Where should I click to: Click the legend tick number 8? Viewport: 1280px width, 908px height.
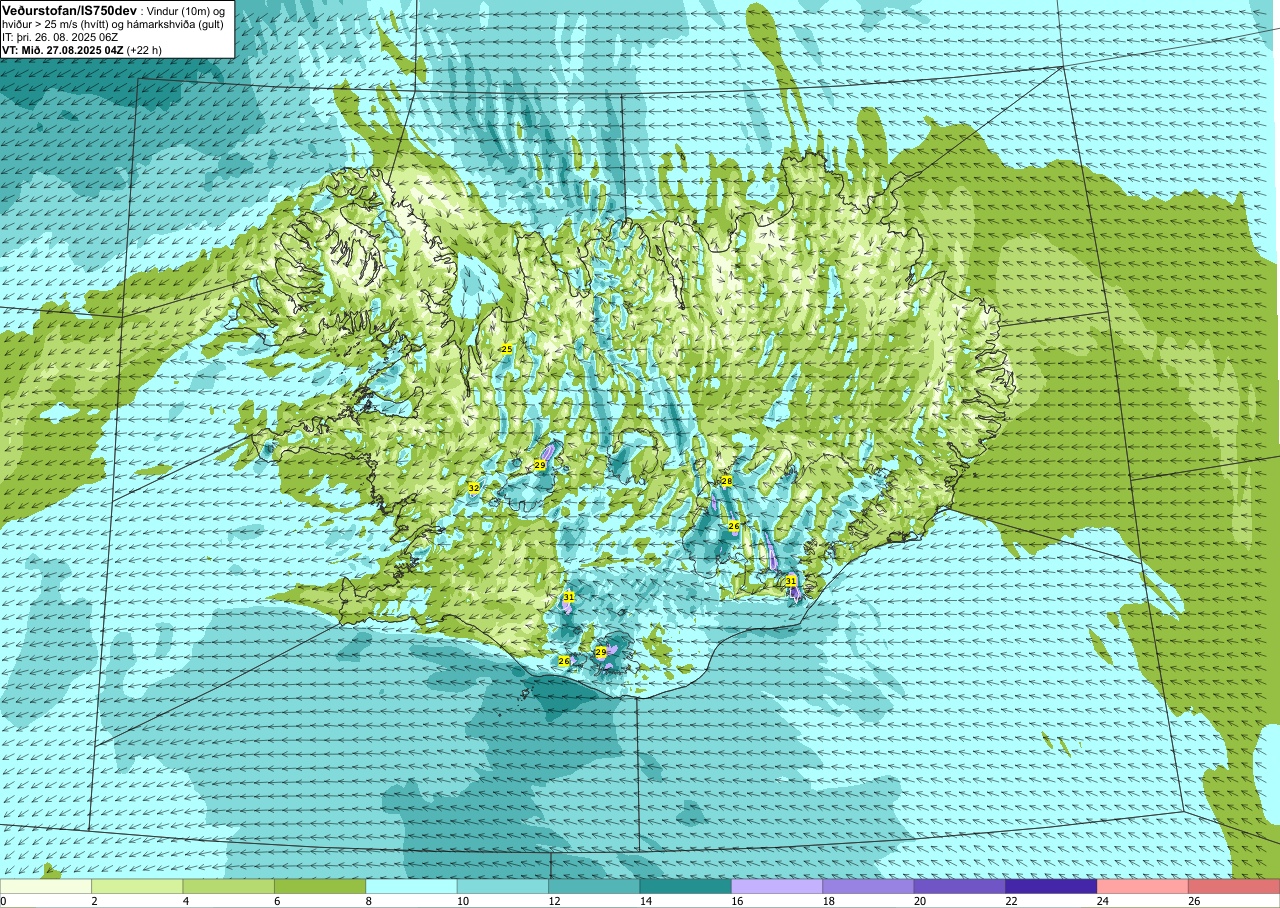368,901
